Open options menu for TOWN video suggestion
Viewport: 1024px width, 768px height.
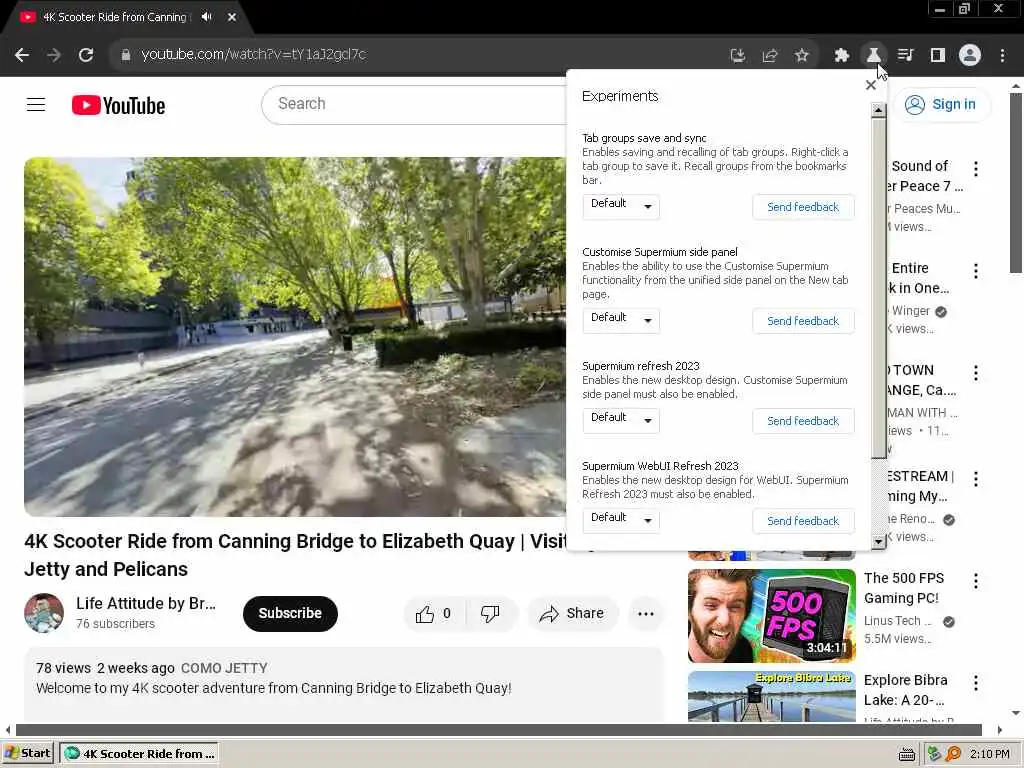[976, 373]
